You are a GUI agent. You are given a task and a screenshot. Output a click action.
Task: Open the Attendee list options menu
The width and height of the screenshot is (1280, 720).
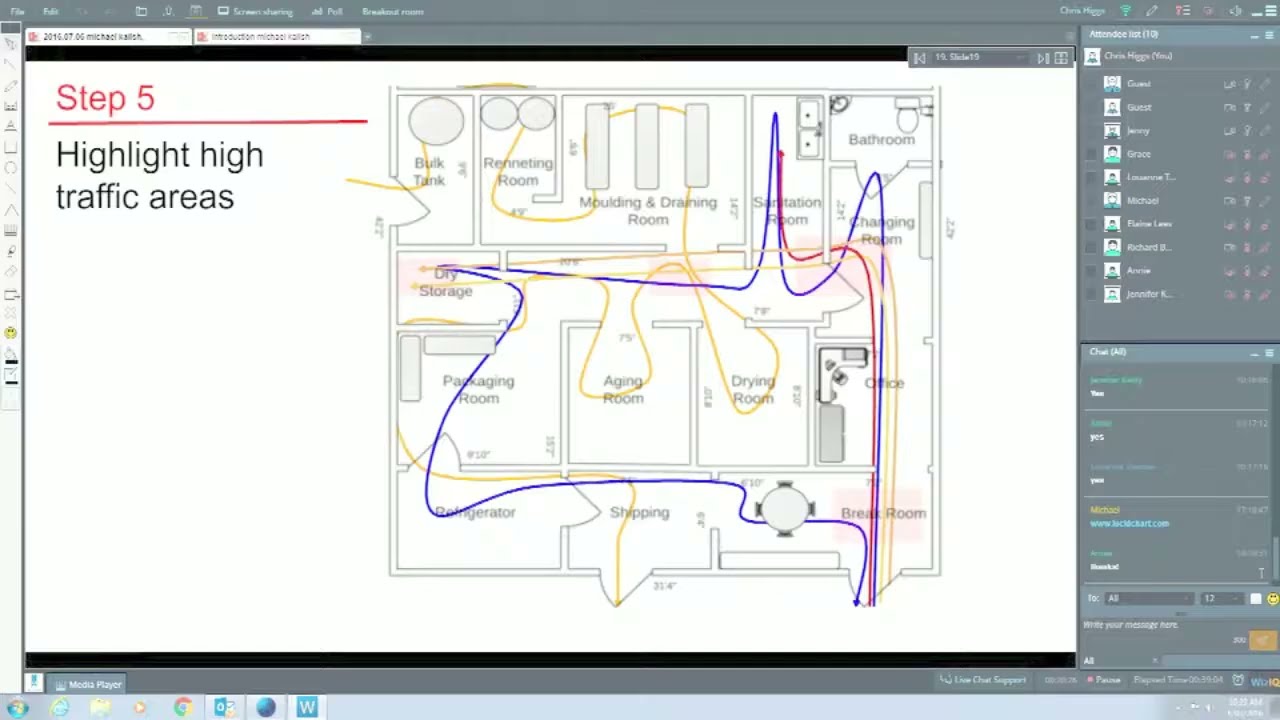pos(1270,35)
